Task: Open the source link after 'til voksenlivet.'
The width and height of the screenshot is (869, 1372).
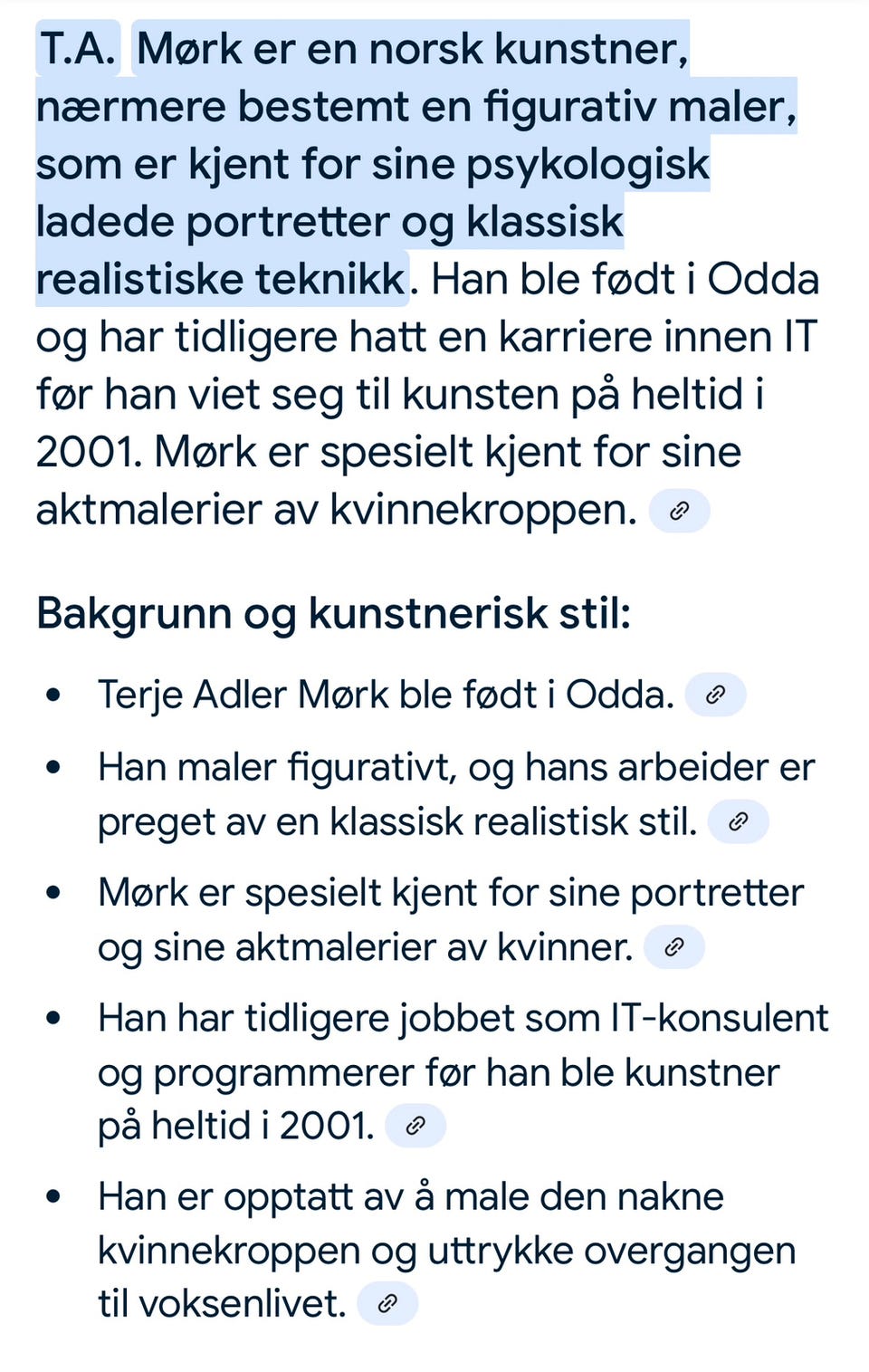Action: [x=387, y=1303]
